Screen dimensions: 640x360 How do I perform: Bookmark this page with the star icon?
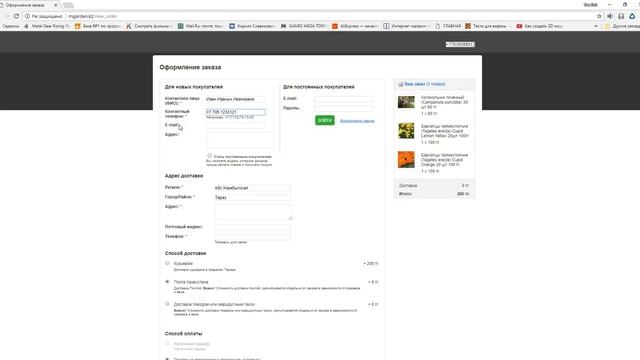tap(599, 16)
